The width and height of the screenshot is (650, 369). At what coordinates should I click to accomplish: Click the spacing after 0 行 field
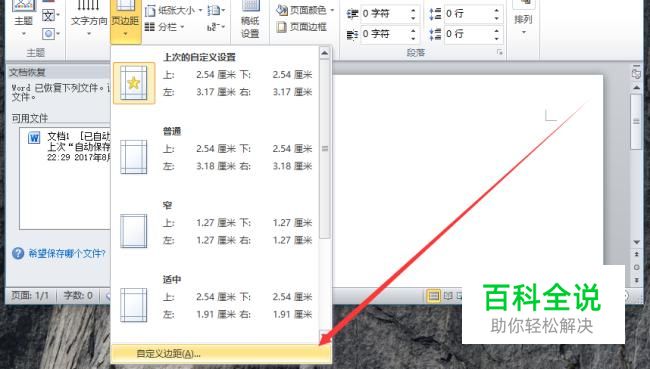pyautogui.click(x=468, y=34)
